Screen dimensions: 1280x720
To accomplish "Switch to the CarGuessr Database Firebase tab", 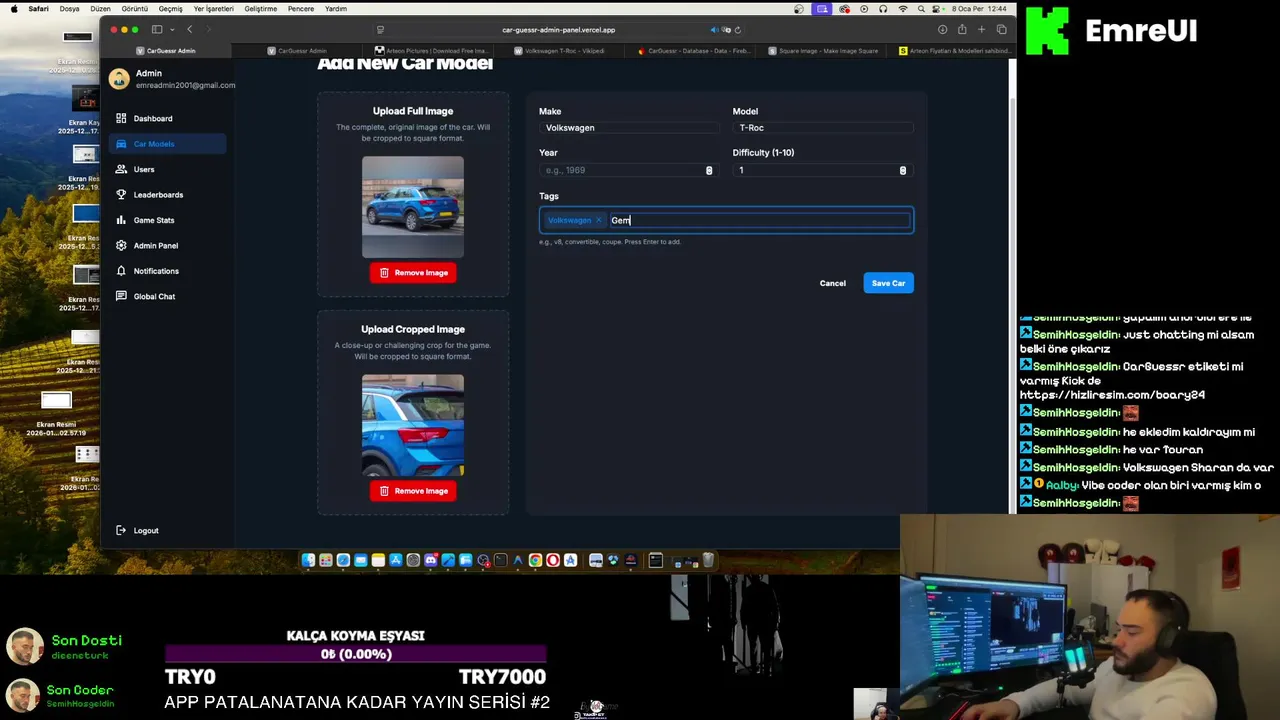I will tap(692, 50).
